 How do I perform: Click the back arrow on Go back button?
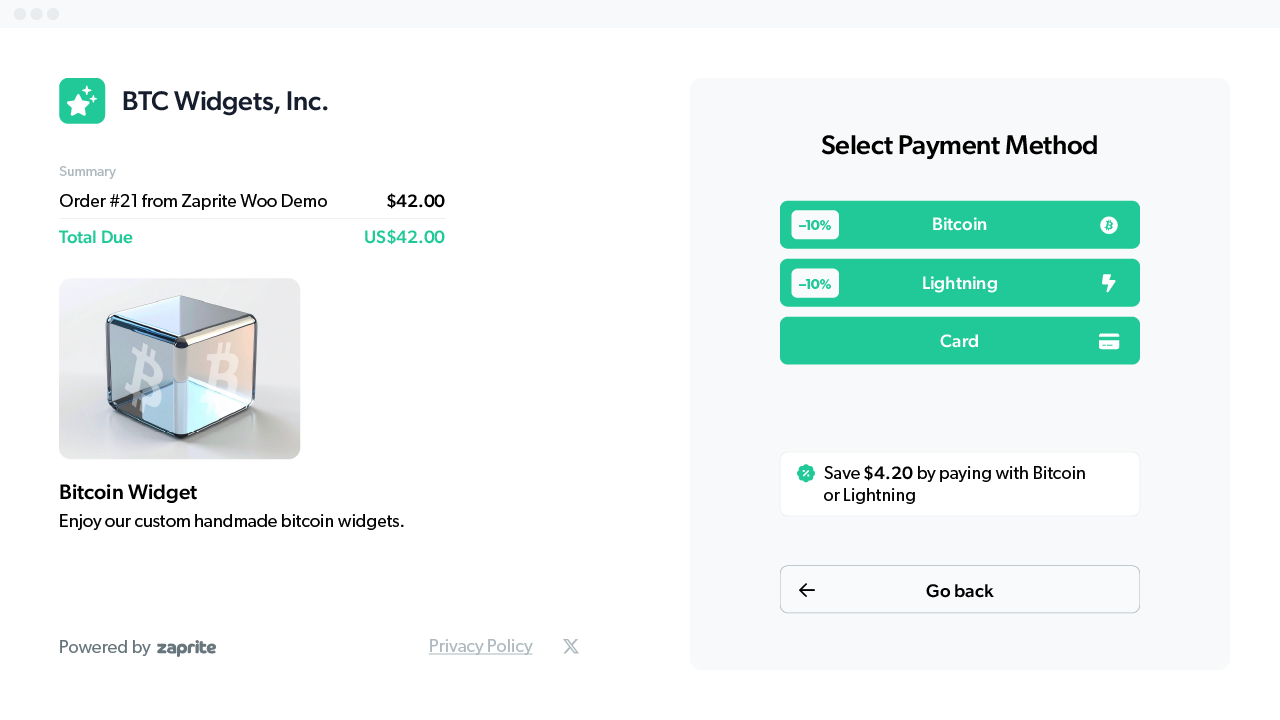point(806,590)
